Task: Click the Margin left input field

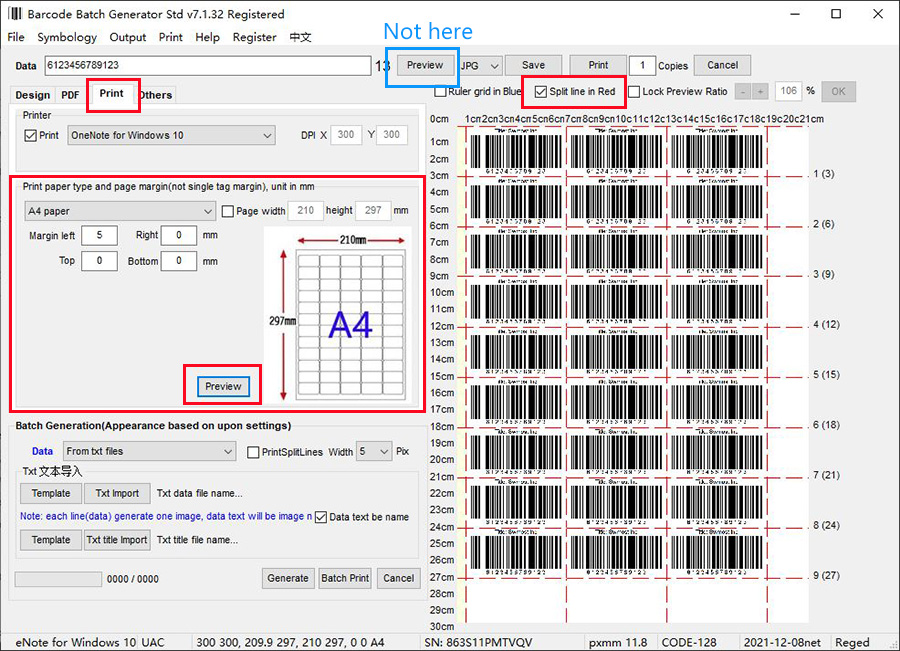Action: point(99,235)
